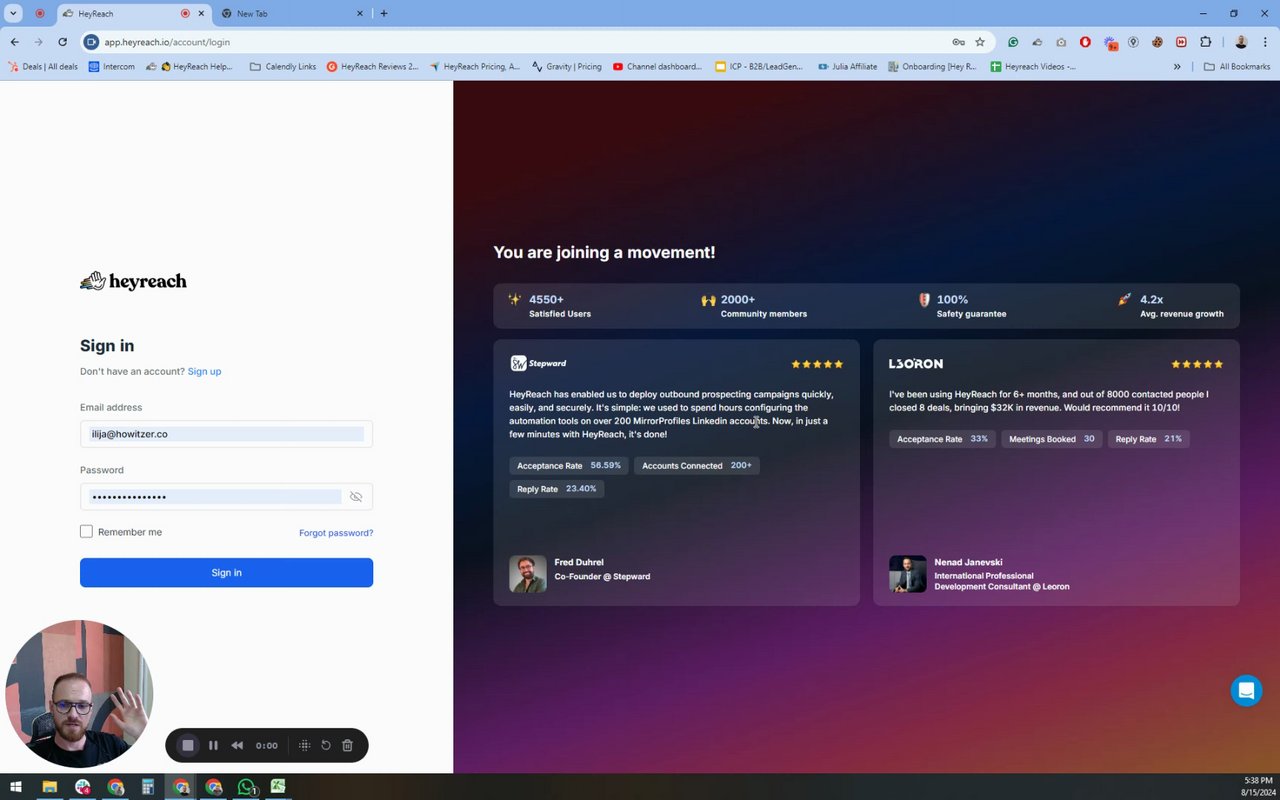Go back in browser history

pyautogui.click(x=14, y=42)
